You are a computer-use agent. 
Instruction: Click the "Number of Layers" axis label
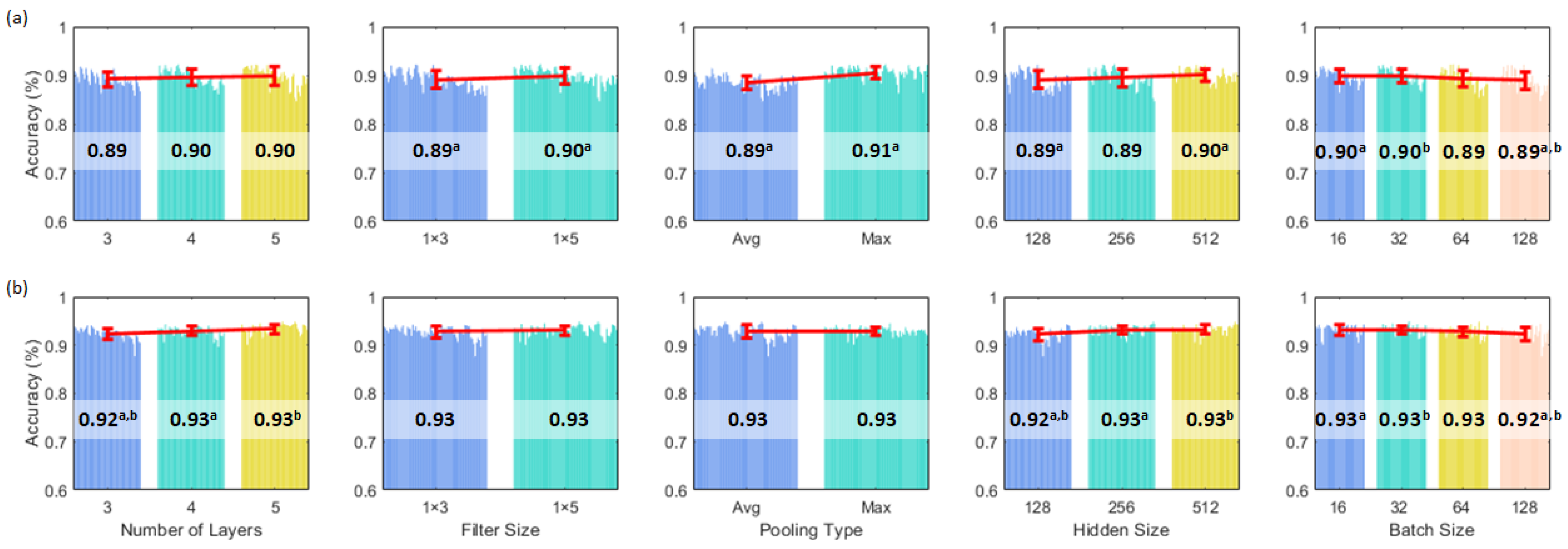[x=191, y=530]
